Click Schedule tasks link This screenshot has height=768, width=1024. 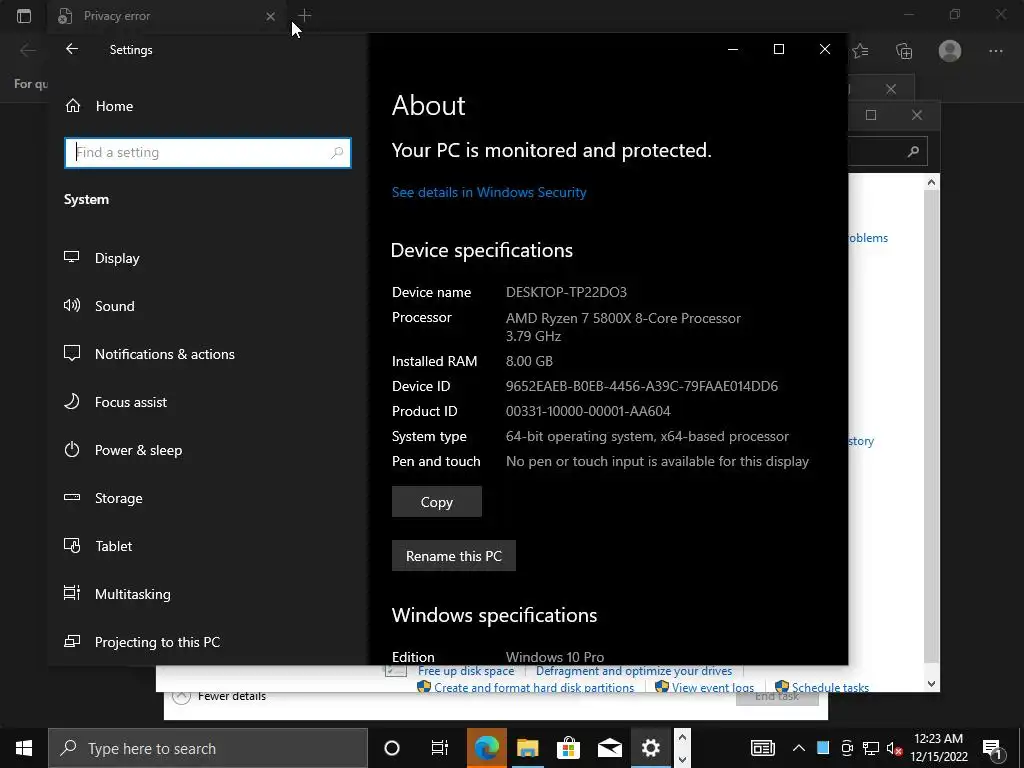tap(830, 687)
